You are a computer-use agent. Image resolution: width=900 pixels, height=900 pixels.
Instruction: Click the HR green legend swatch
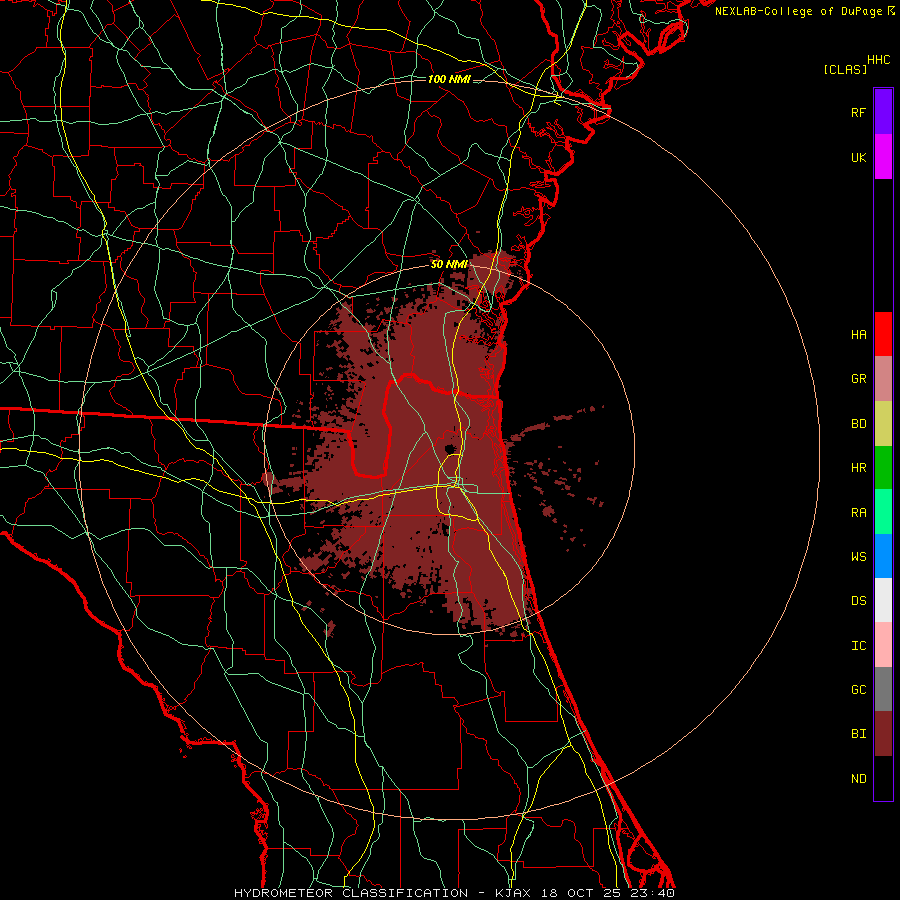(x=883, y=467)
